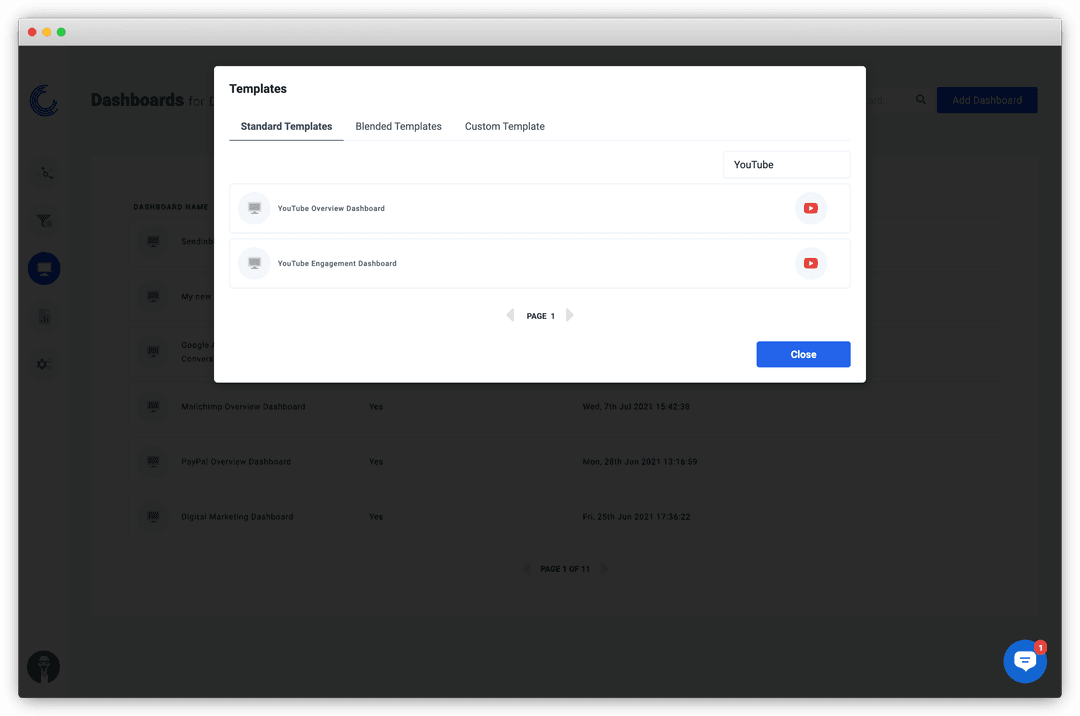Click YouTube icon in Overview Dashboard row

[811, 208]
